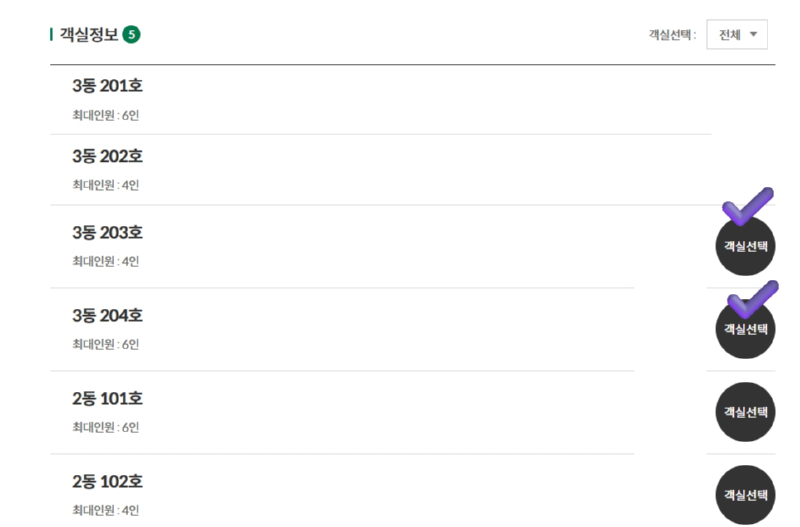This screenshot has width=800, height=527.
Task: Toggle 객실선택 button for 3동 204호
Action: tap(745, 330)
